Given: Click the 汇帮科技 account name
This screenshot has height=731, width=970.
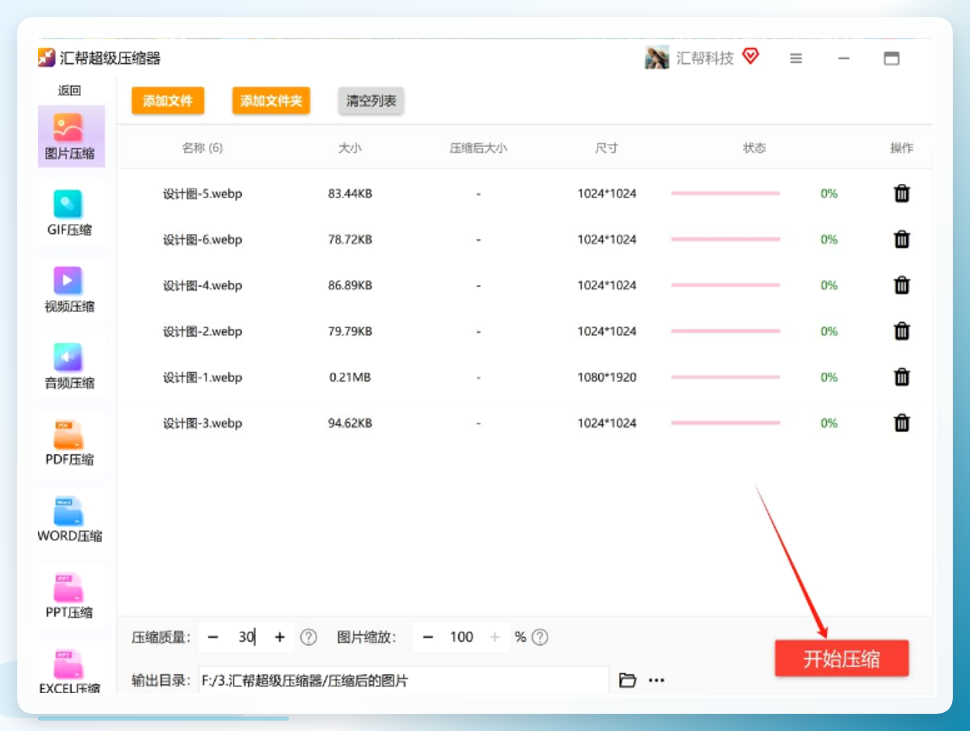Looking at the screenshot, I should point(705,58).
